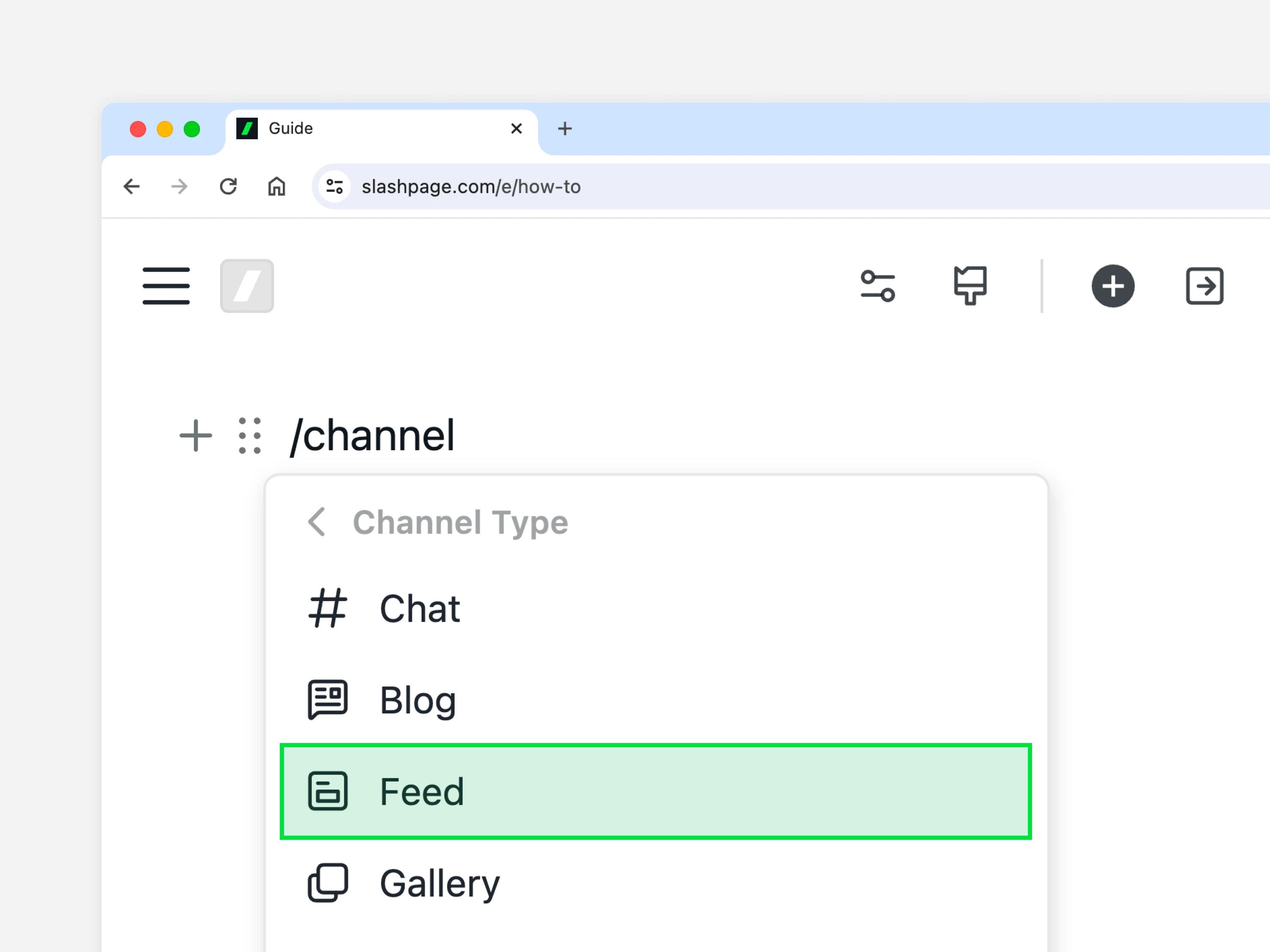The width and height of the screenshot is (1270, 952).
Task: Click the Slashpage logo square
Action: click(x=247, y=286)
